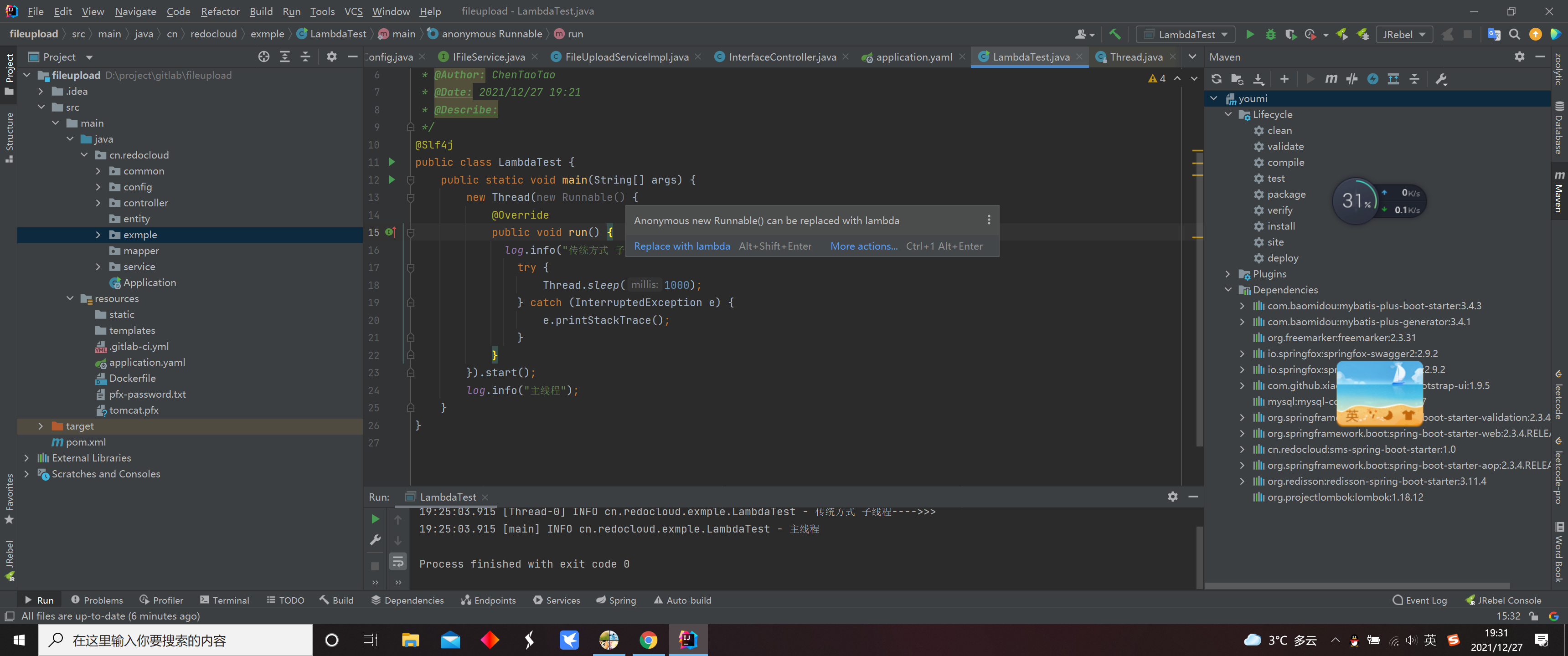Viewport: 1568px width, 656px height.
Task: Expand the target folder in Project tree
Action: pos(41,426)
